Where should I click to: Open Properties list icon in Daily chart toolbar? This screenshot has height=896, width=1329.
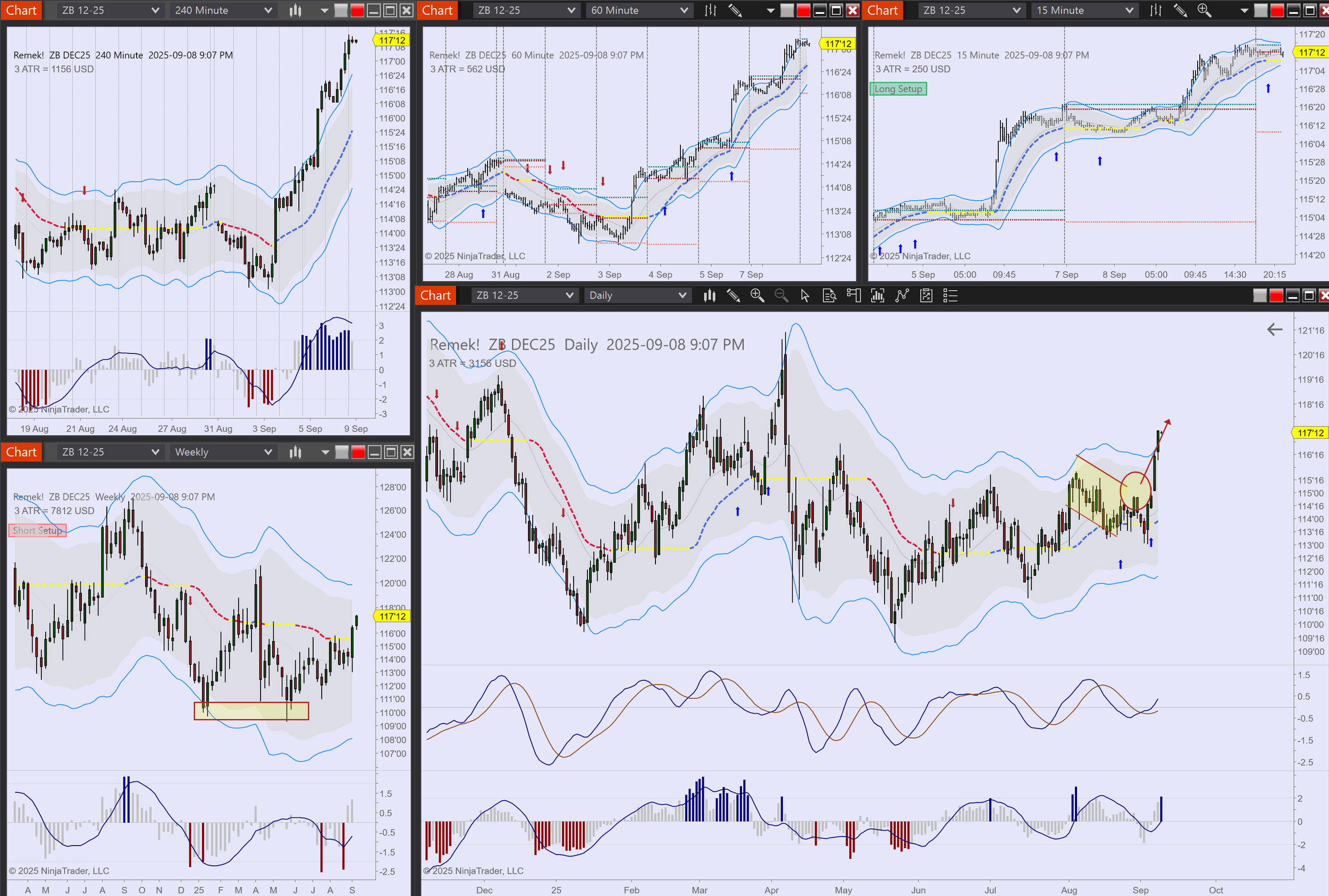[950, 295]
